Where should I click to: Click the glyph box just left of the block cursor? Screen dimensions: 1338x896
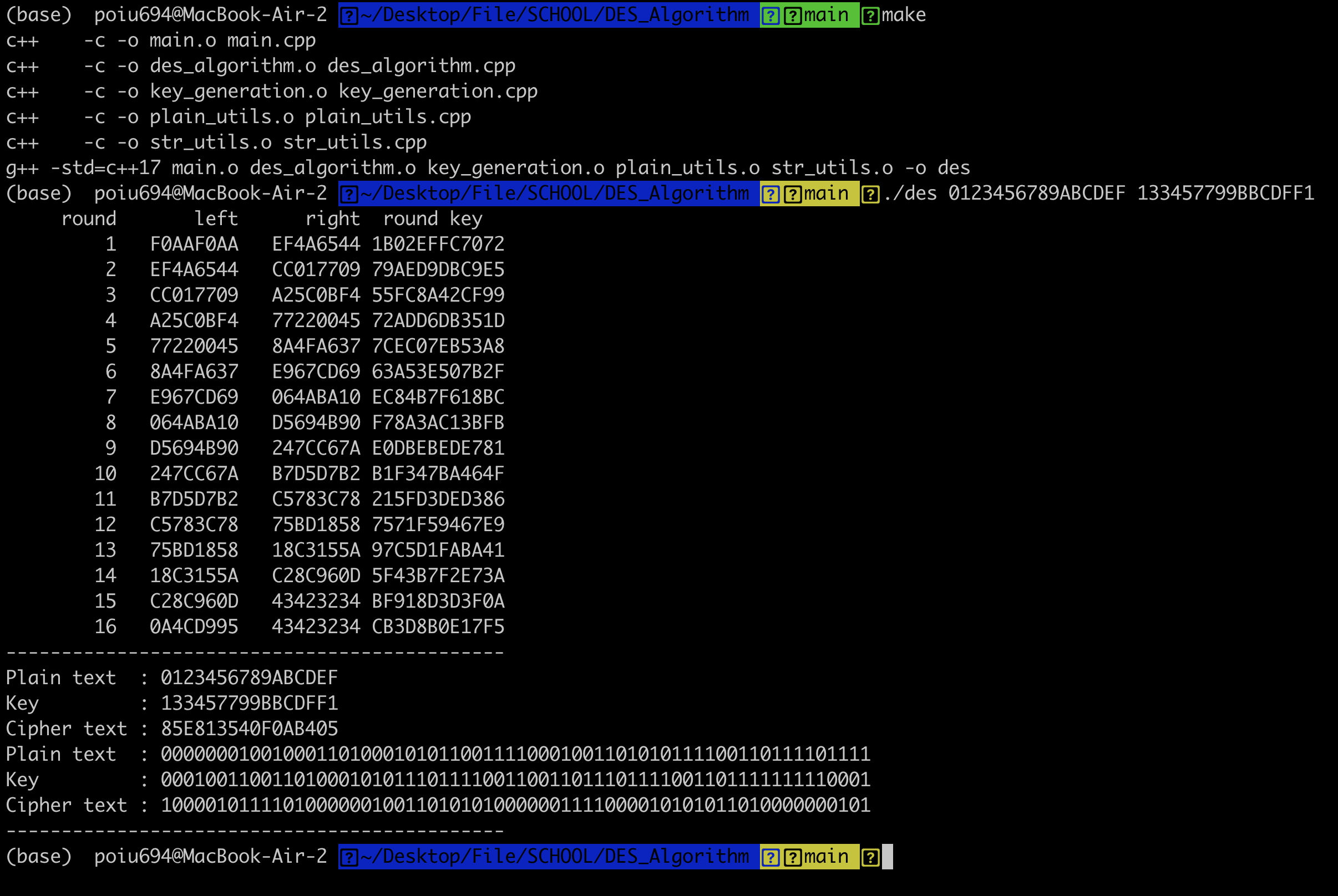coord(870,857)
